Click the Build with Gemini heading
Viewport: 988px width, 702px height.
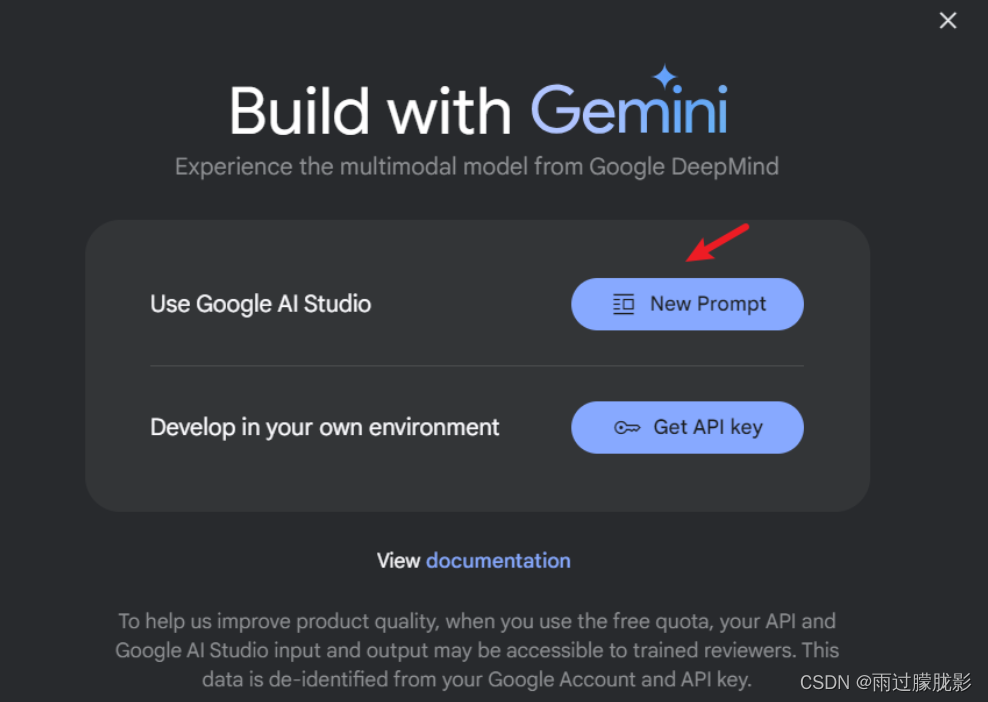[x=477, y=110]
